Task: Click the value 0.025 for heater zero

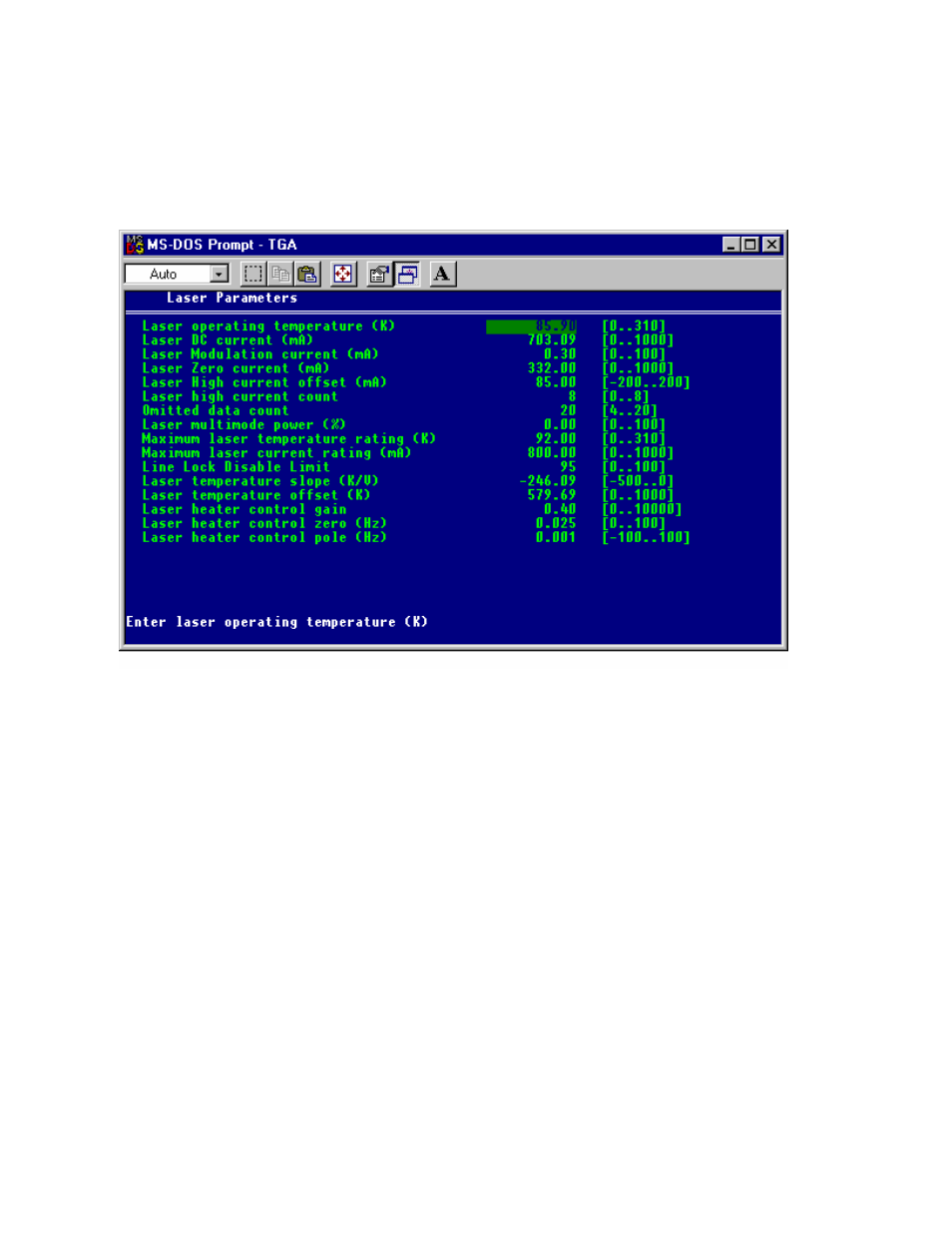Action: tap(556, 523)
